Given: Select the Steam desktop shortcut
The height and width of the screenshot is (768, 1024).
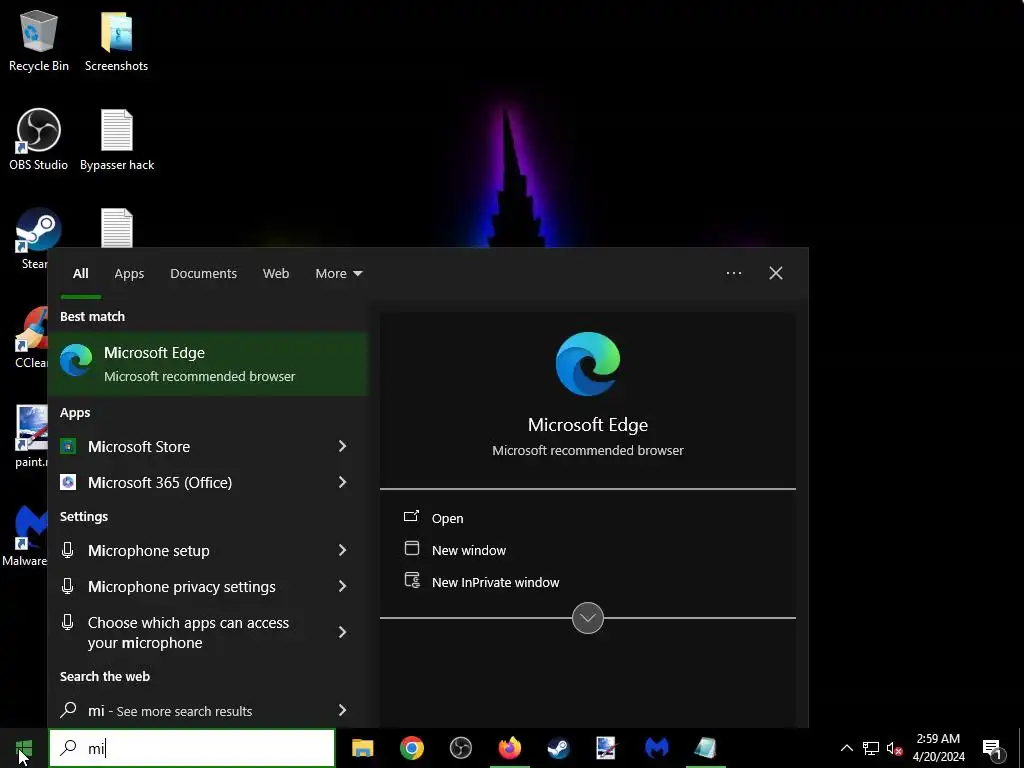Looking at the screenshot, I should (x=34, y=239).
